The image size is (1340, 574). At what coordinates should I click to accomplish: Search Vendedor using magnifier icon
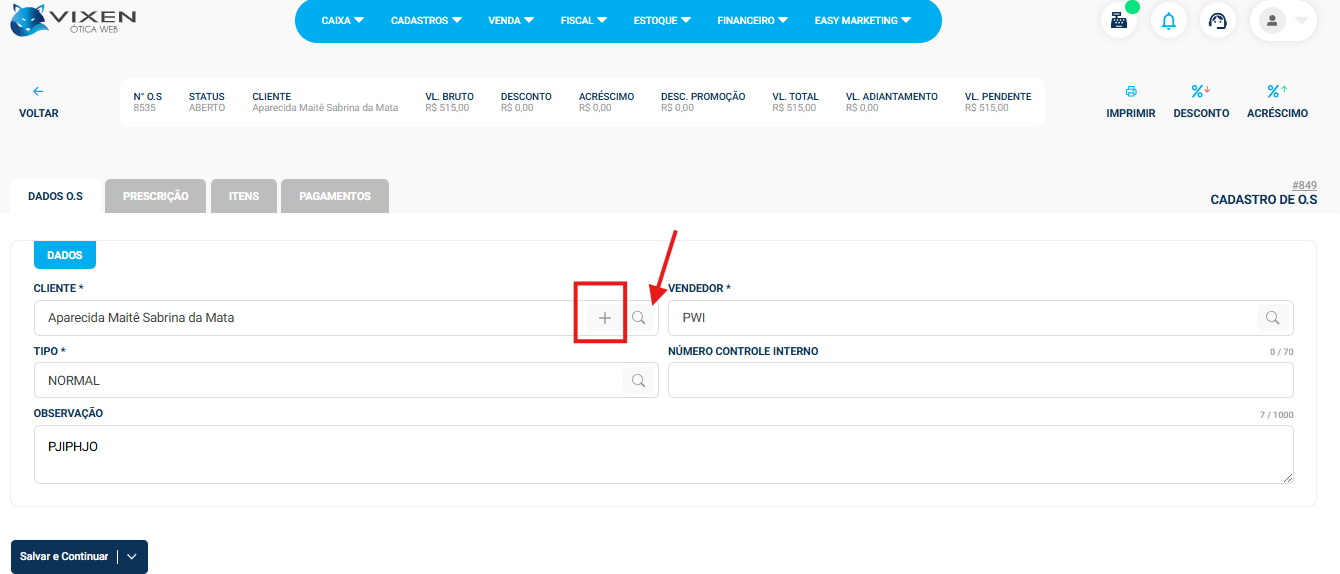[1272, 318]
